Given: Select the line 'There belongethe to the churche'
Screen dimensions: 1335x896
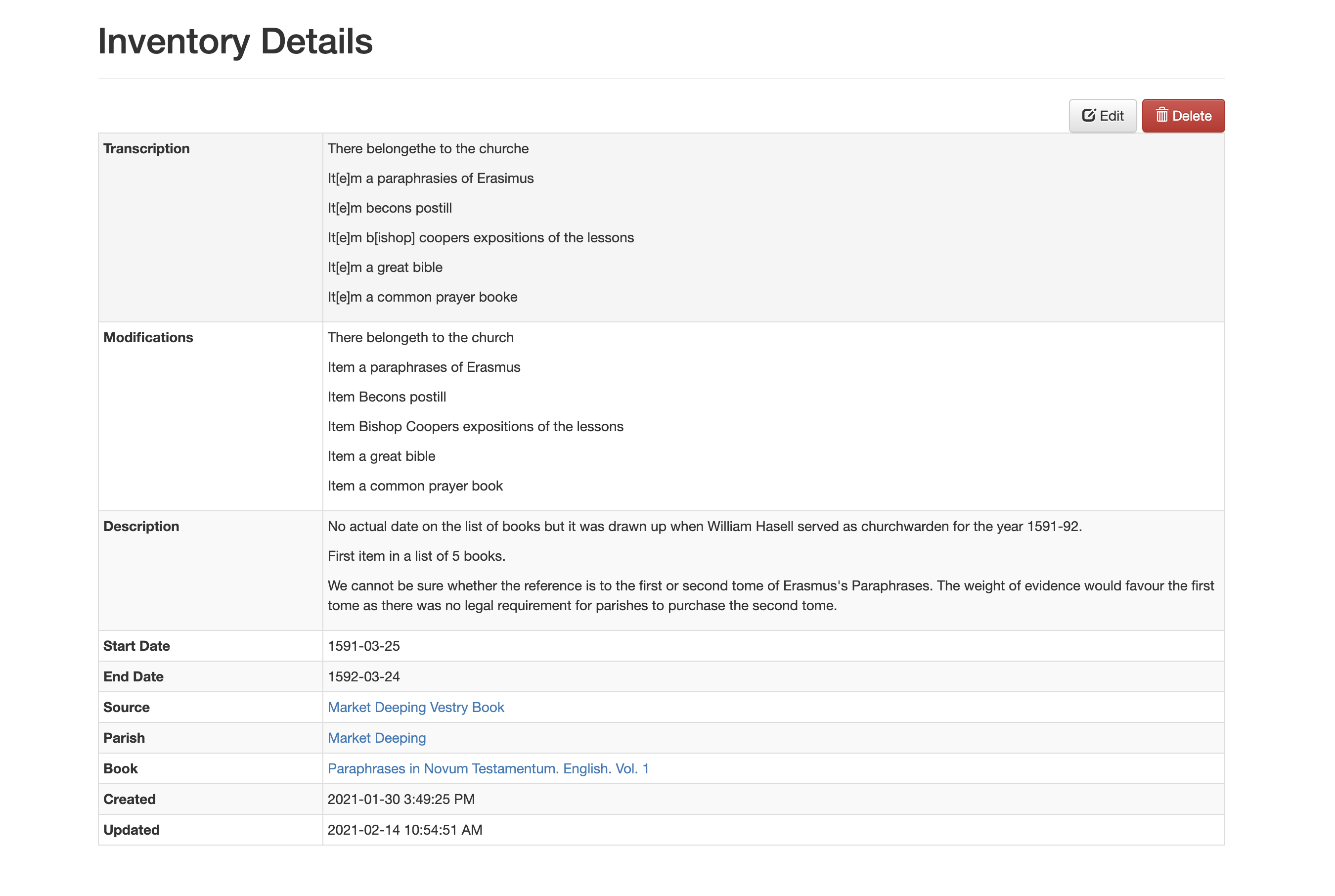Looking at the screenshot, I should point(428,148).
